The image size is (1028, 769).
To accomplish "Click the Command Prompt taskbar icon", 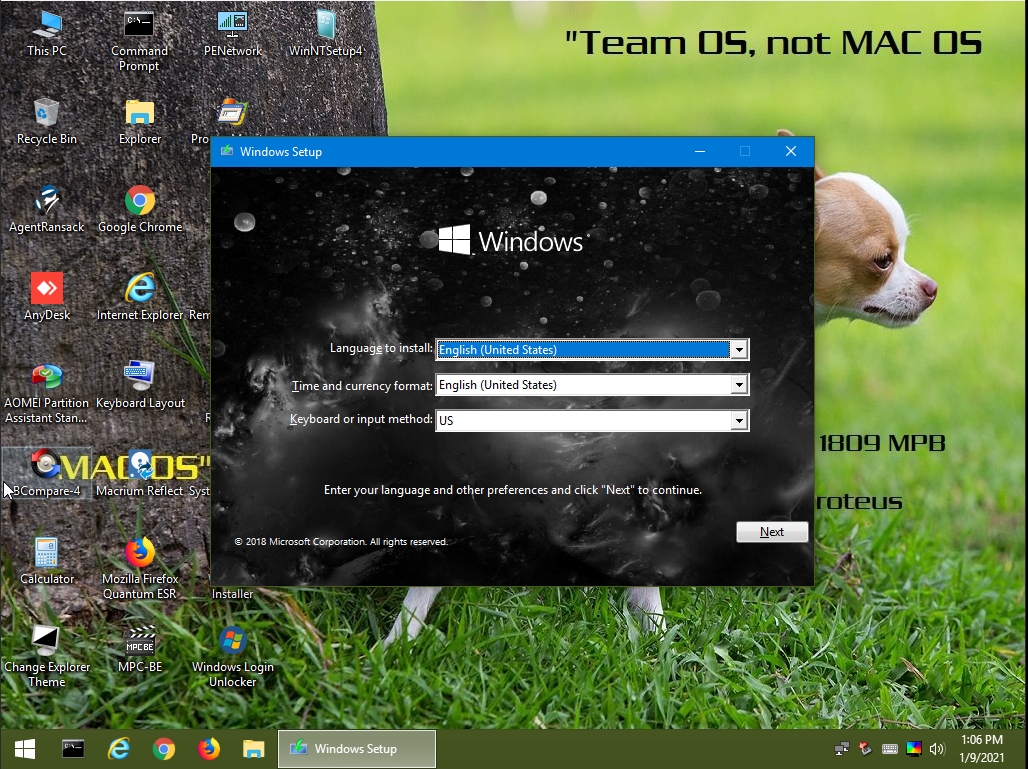I will [x=73, y=749].
